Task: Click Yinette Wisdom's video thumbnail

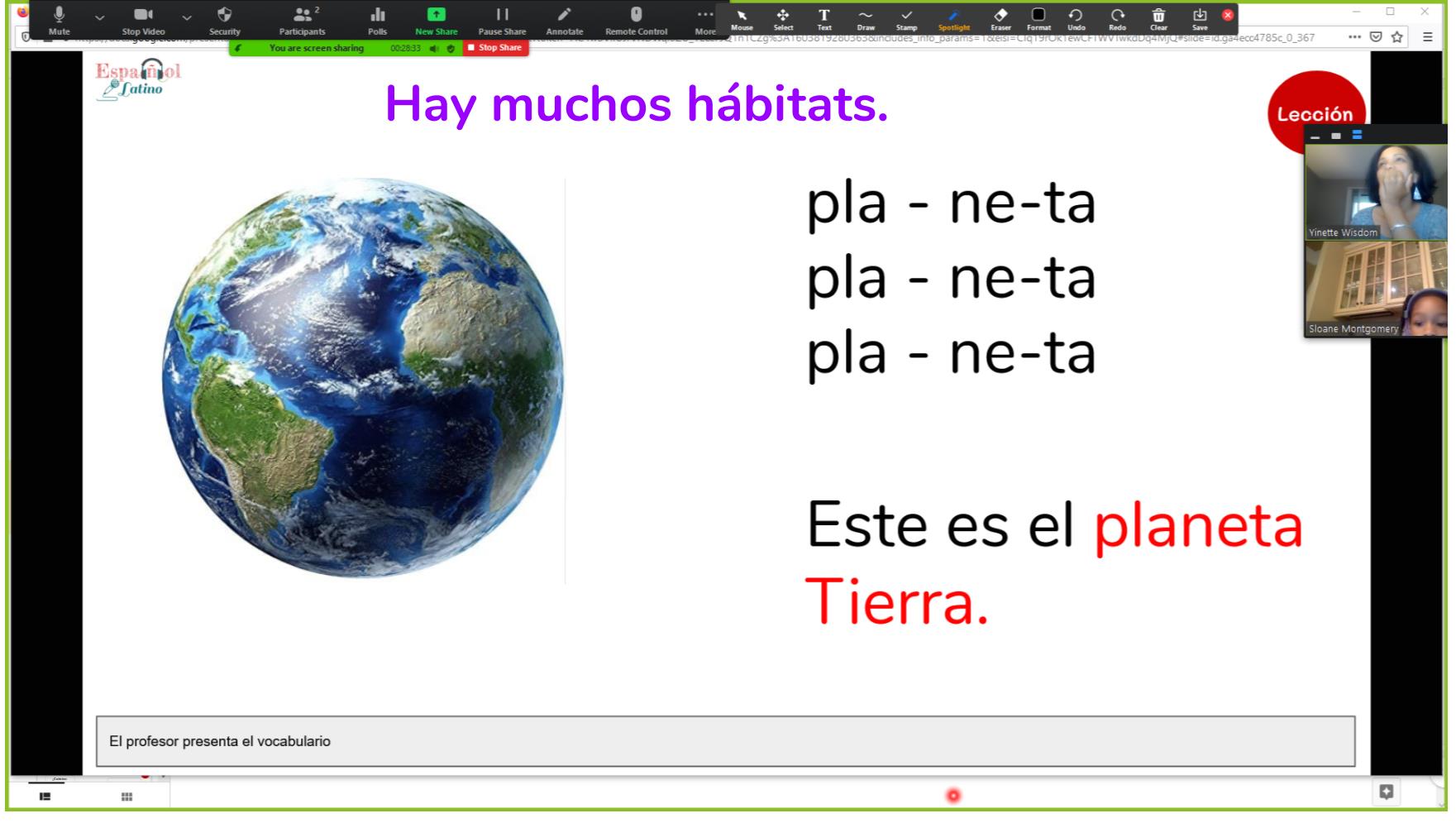Action: tap(1375, 192)
